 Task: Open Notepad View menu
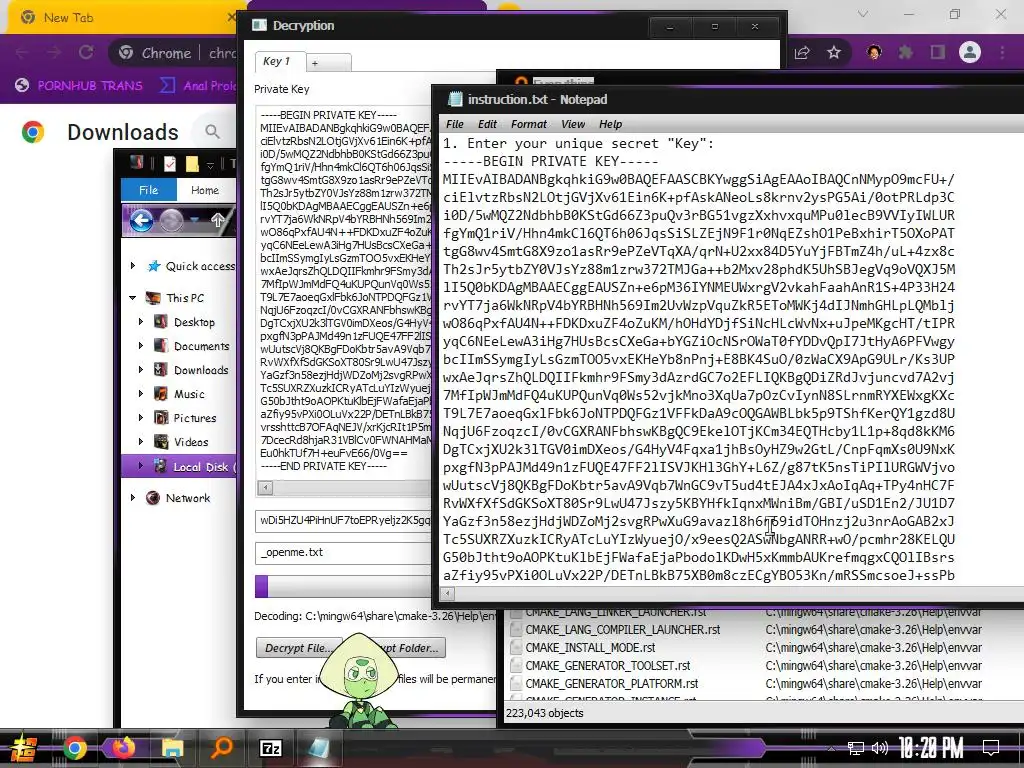573,124
